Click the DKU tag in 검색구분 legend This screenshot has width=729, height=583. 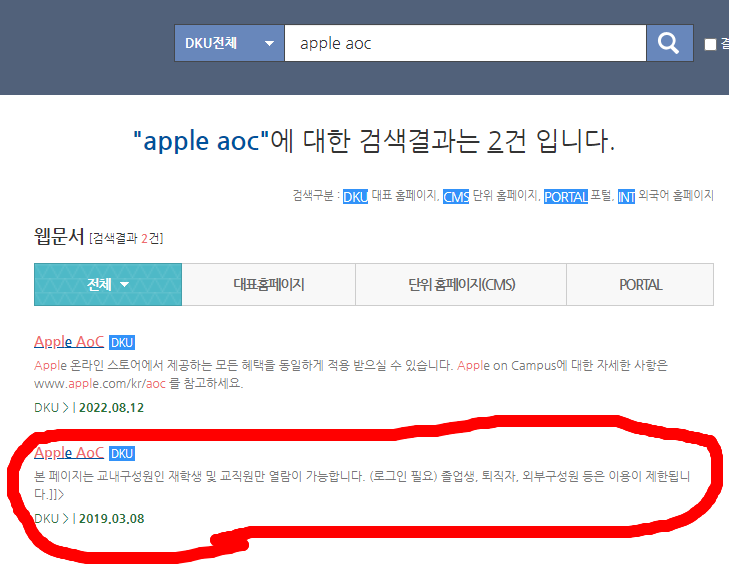click(x=355, y=197)
